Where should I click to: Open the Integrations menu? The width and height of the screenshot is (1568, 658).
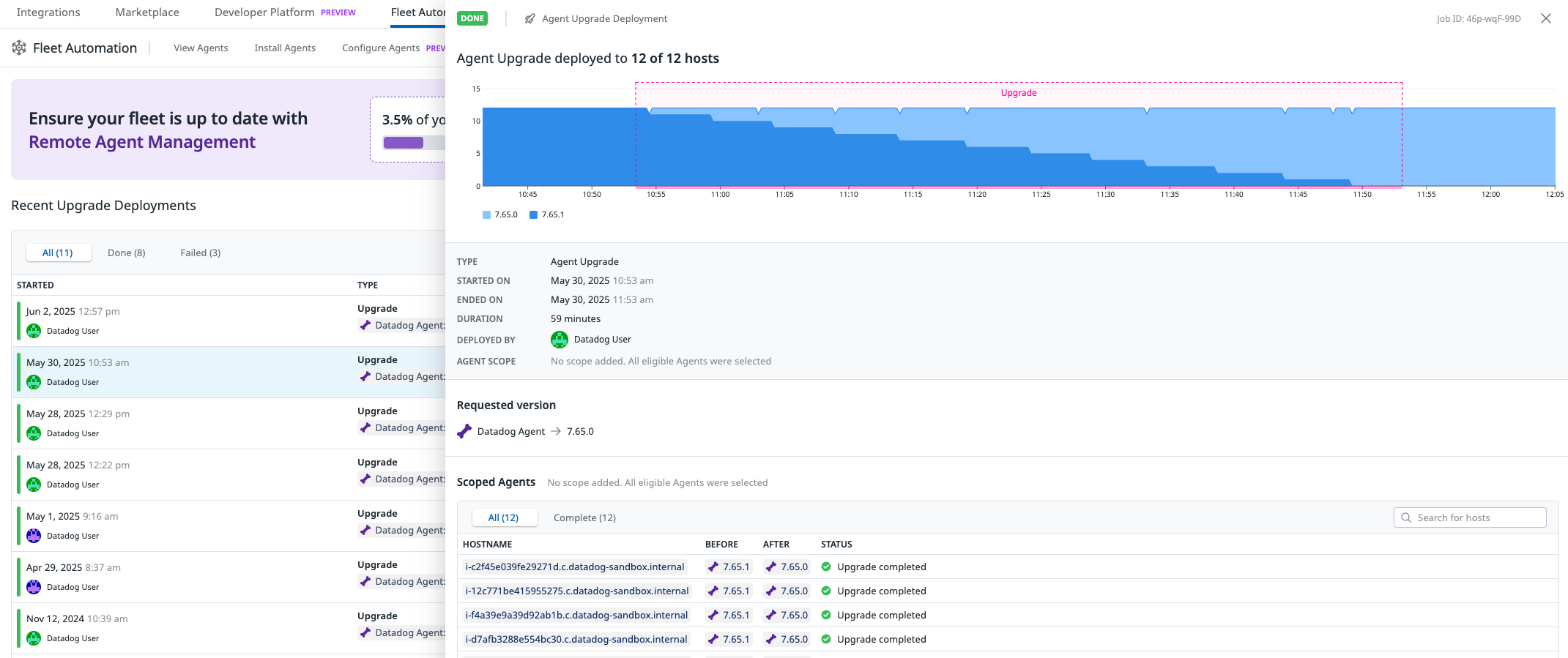click(48, 12)
